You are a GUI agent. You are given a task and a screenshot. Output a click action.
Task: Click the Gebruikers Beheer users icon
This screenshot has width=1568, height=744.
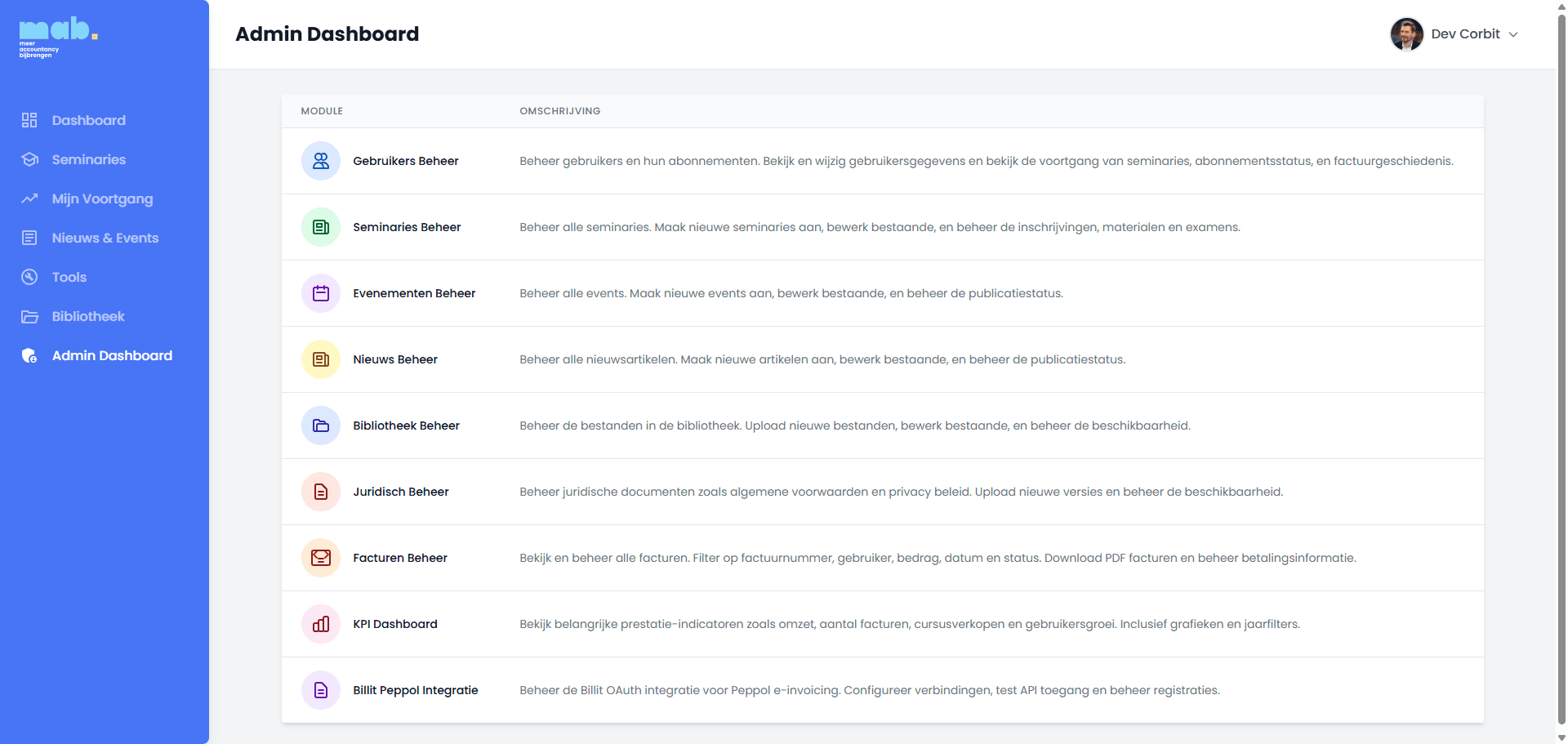(320, 161)
